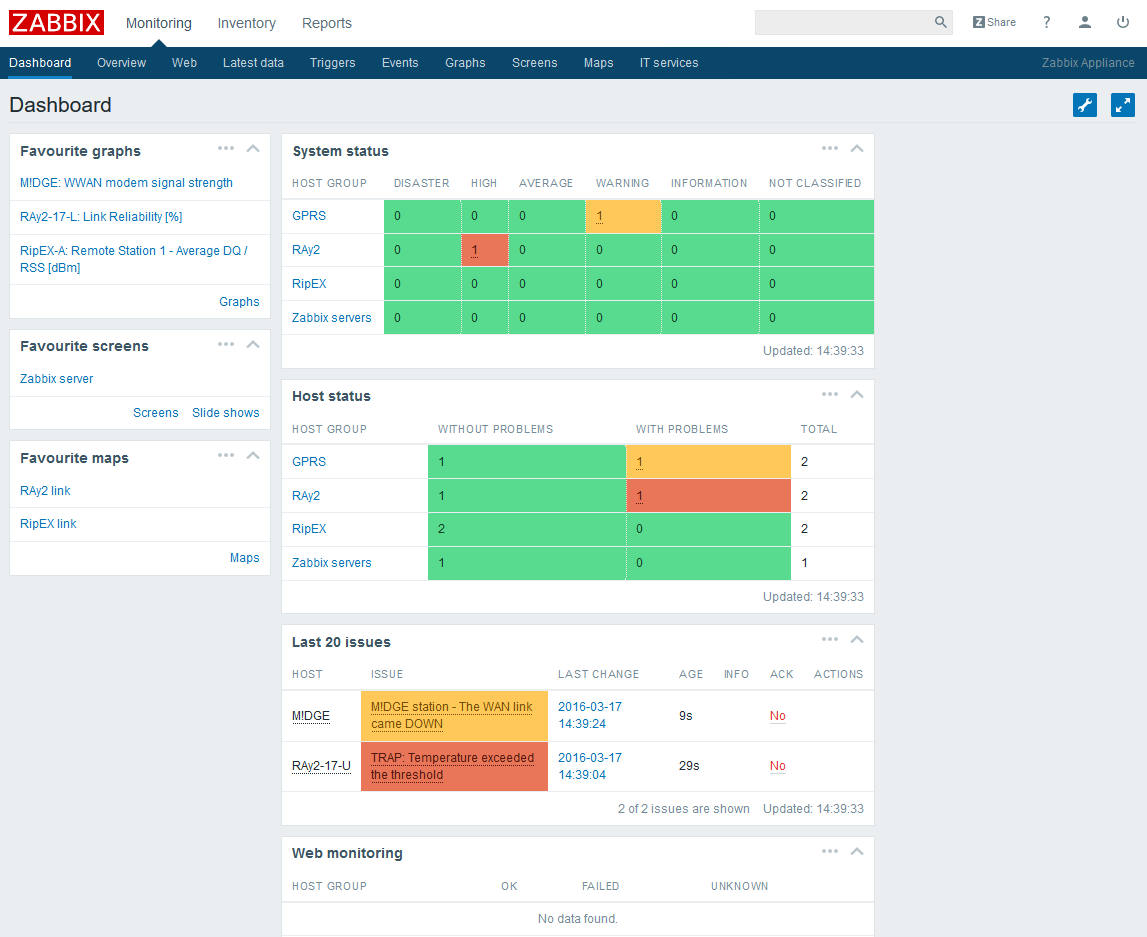The image size is (1147, 937).
Task: Open the Latest data tab
Action: point(253,63)
